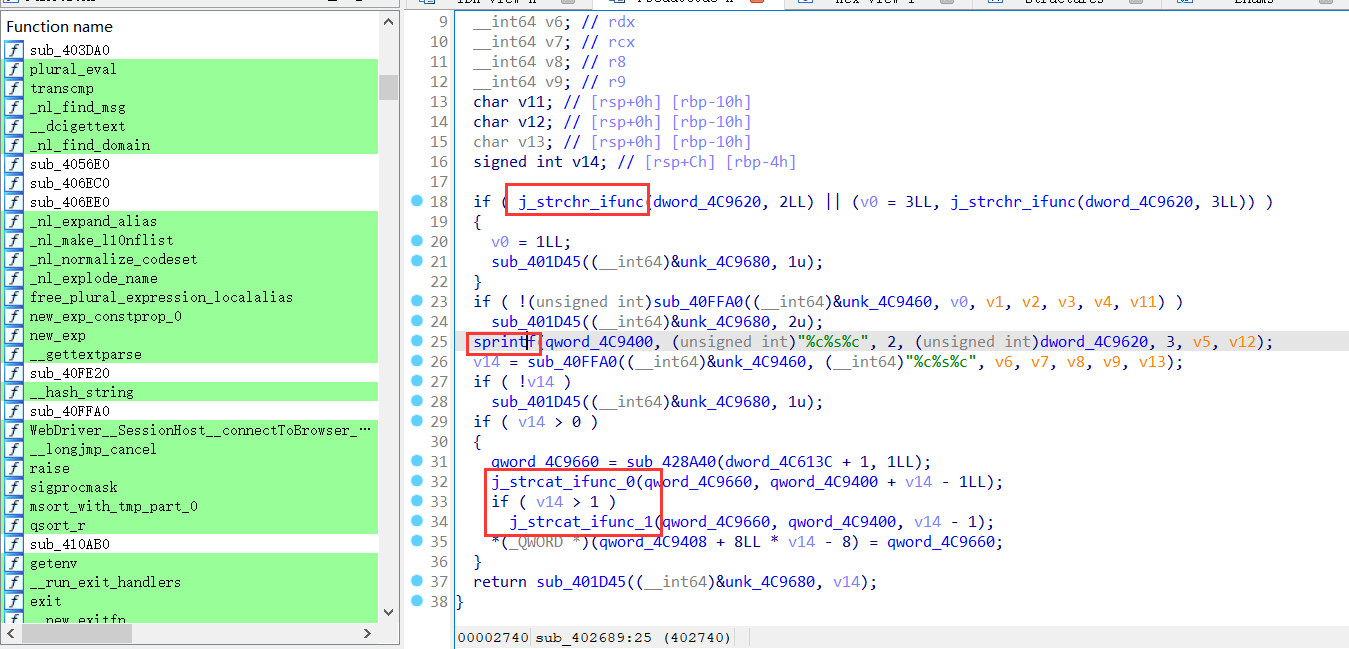1349x649 pixels.
Task: Click function icon beside qsort_r
Action: [14, 525]
